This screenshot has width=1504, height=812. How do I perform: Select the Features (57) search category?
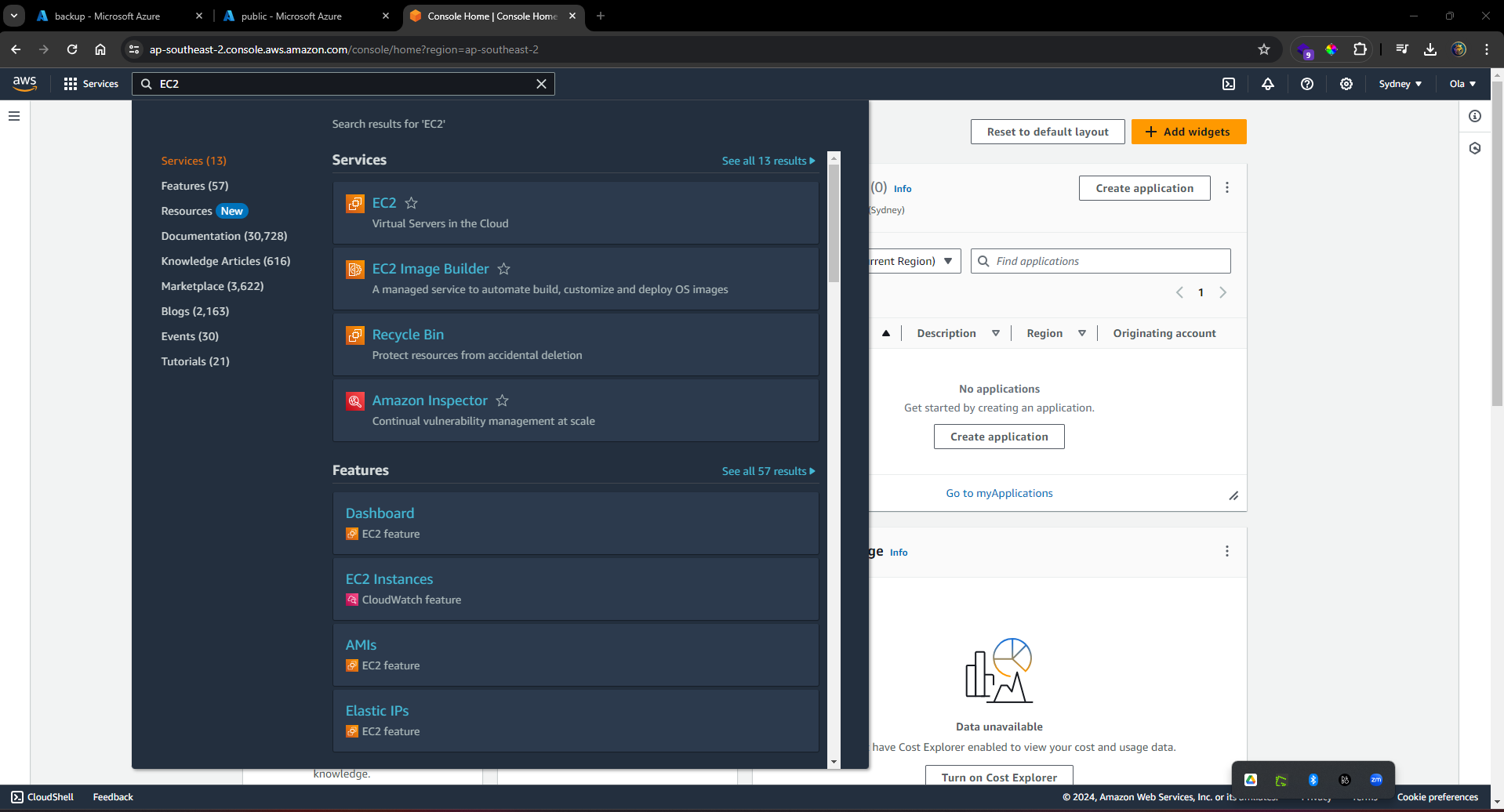tap(194, 186)
